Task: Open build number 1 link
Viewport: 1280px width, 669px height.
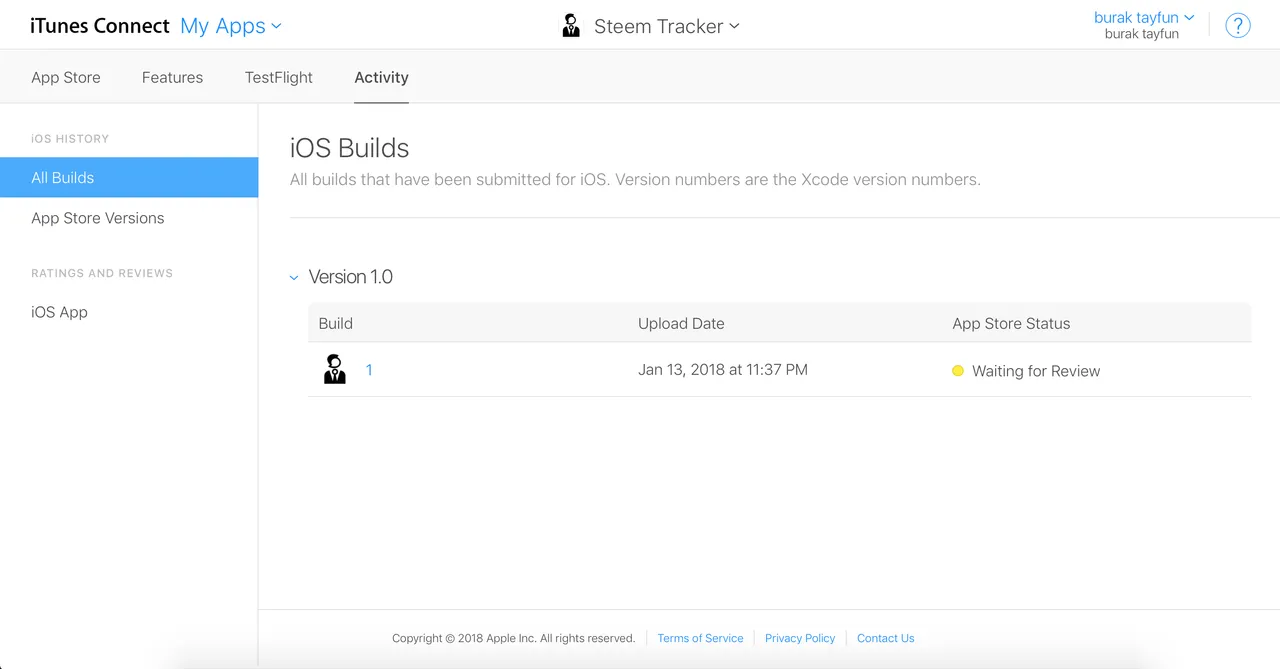Action: pos(369,370)
